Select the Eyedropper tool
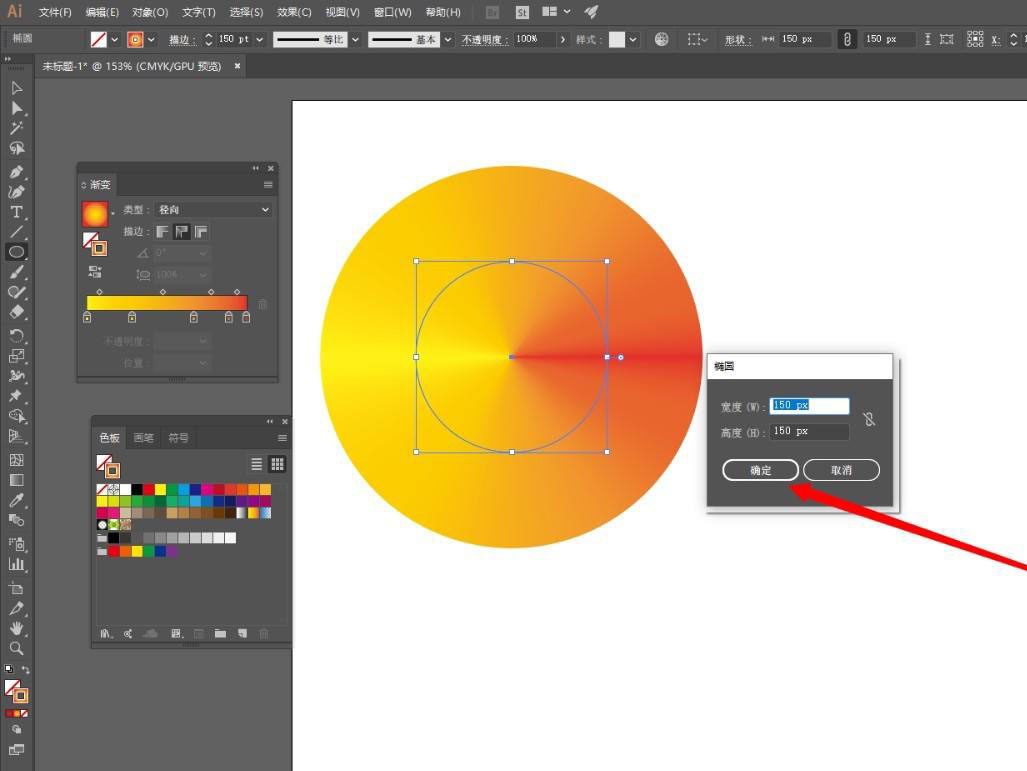1027x771 pixels. pyautogui.click(x=16, y=501)
